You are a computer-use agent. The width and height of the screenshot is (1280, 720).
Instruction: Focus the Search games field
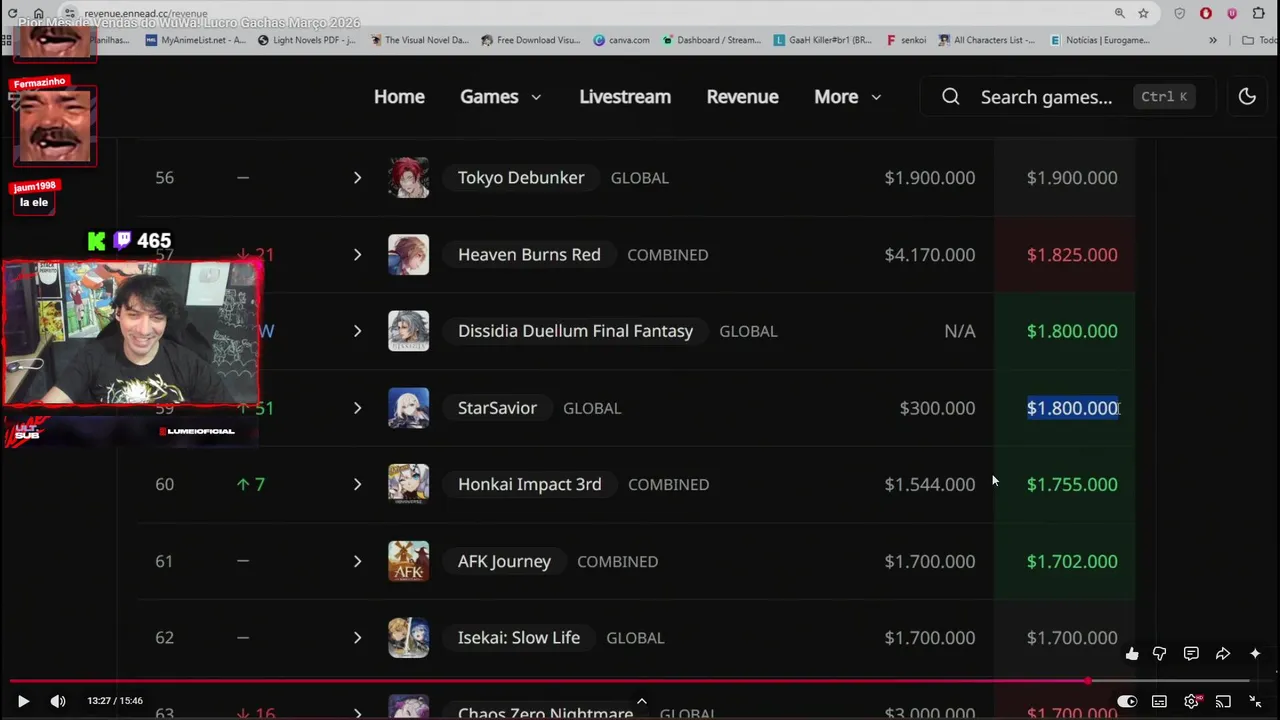pos(1067,97)
